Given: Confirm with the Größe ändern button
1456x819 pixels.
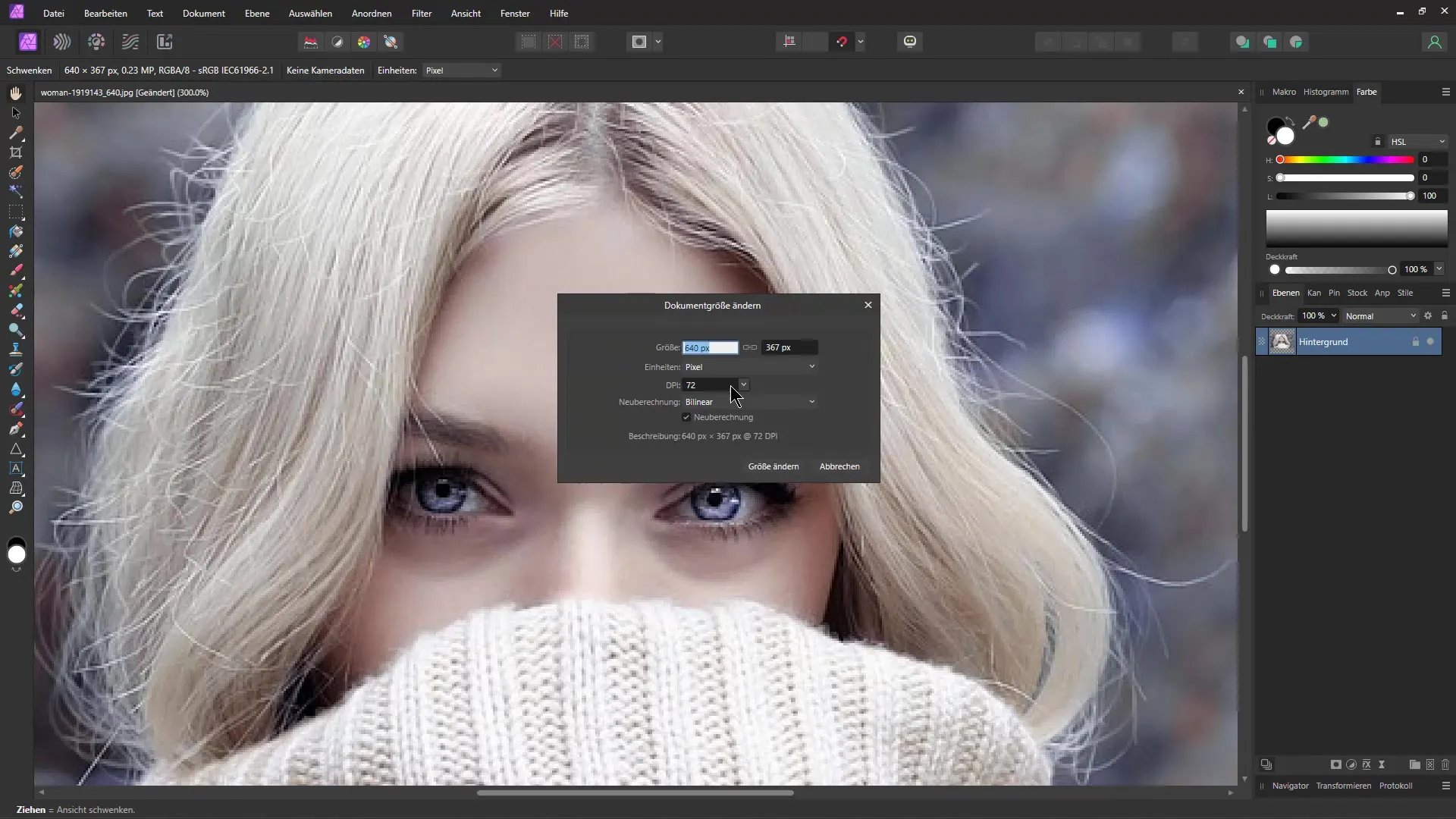Looking at the screenshot, I should 773,466.
